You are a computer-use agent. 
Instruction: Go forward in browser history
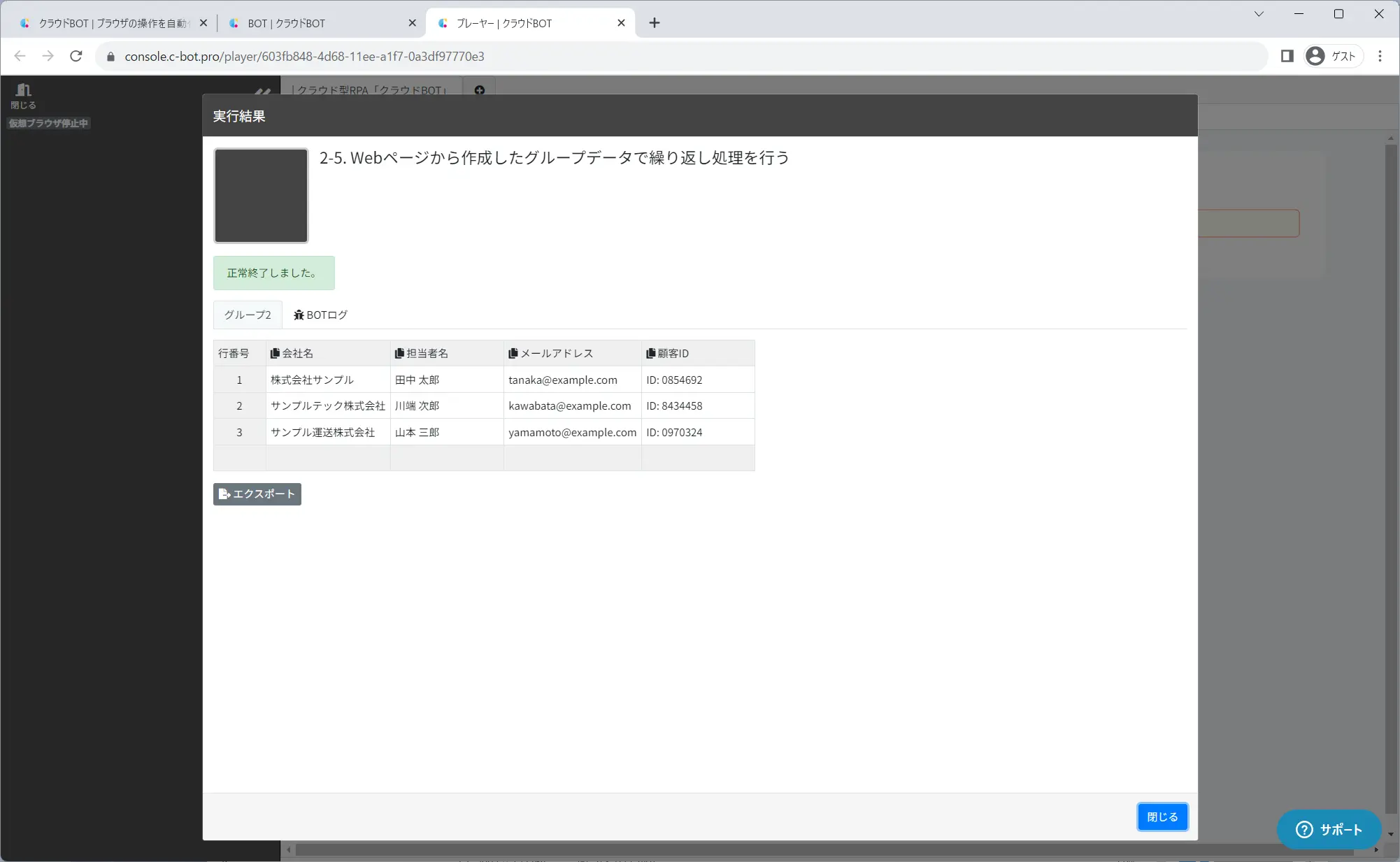[48, 56]
